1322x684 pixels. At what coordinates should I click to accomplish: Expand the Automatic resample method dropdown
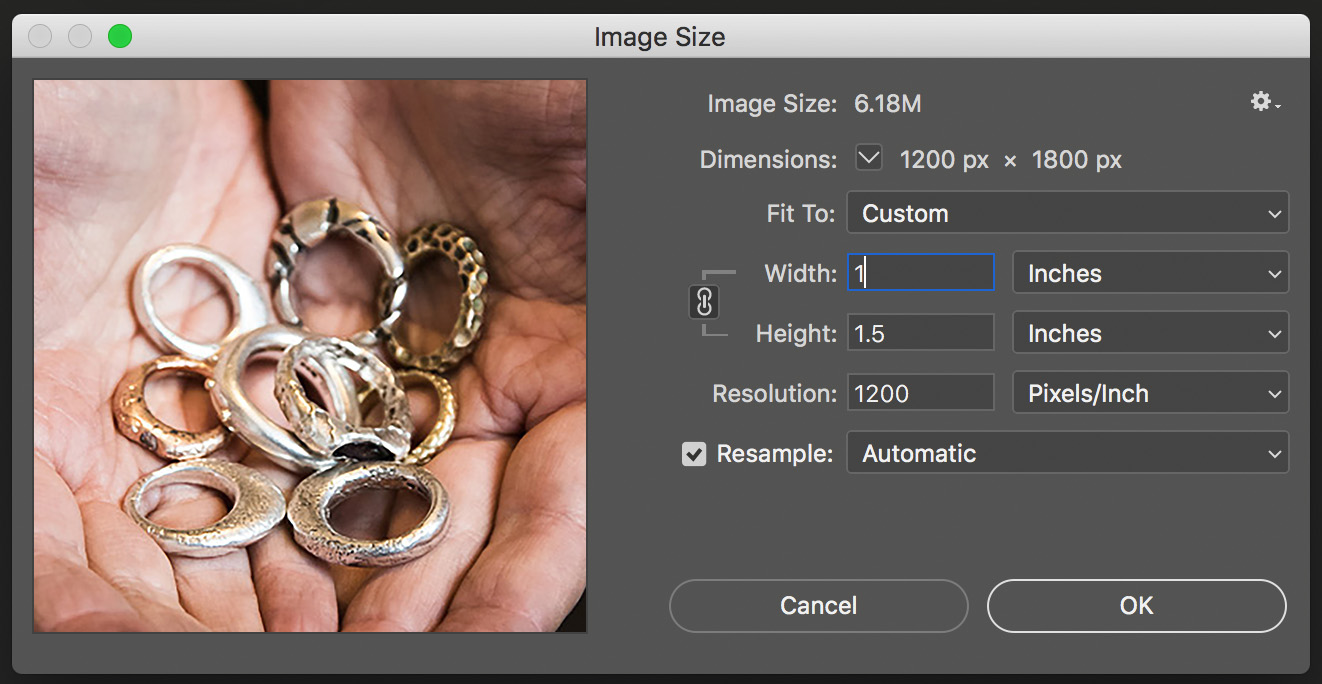[1067, 453]
